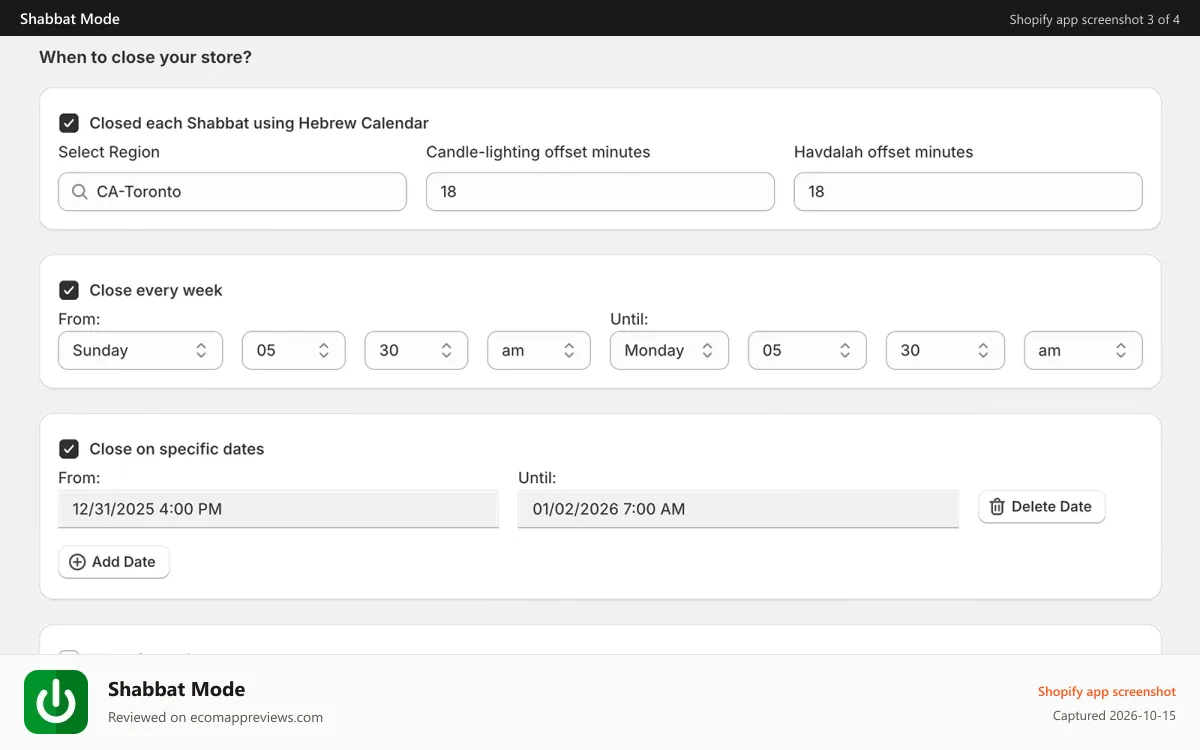Image resolution: width=1200 pixels, height=750 pixels.
Task: Click the Delete Date button
Action: (1042, 507)
